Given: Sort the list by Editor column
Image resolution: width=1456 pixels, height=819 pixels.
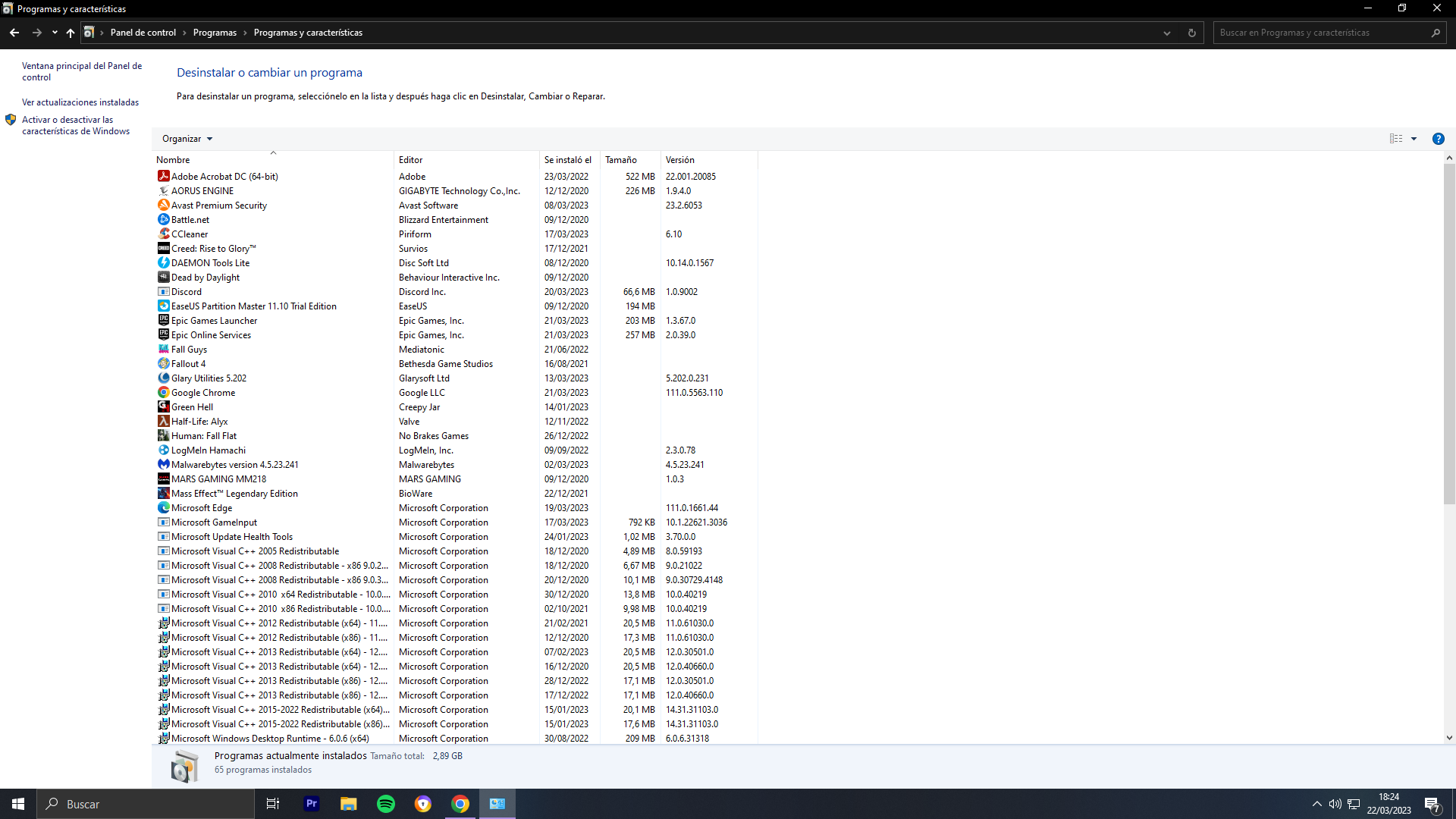Looking at the screenshot, I should 467,160.
